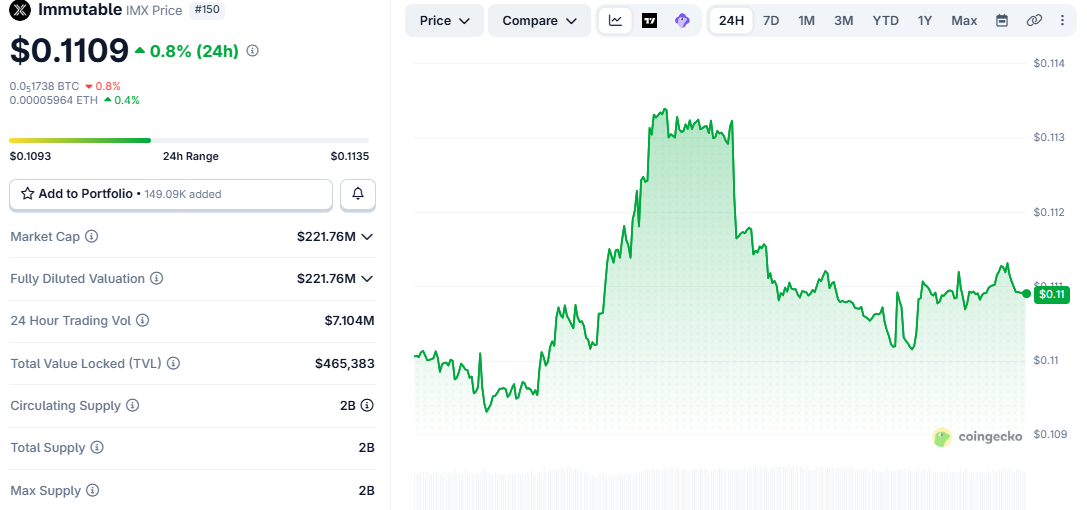Click the $0.1093 range low value
Image resolution: width=1087 pixels, height=510 pixels.
click(x=30, y=156)
